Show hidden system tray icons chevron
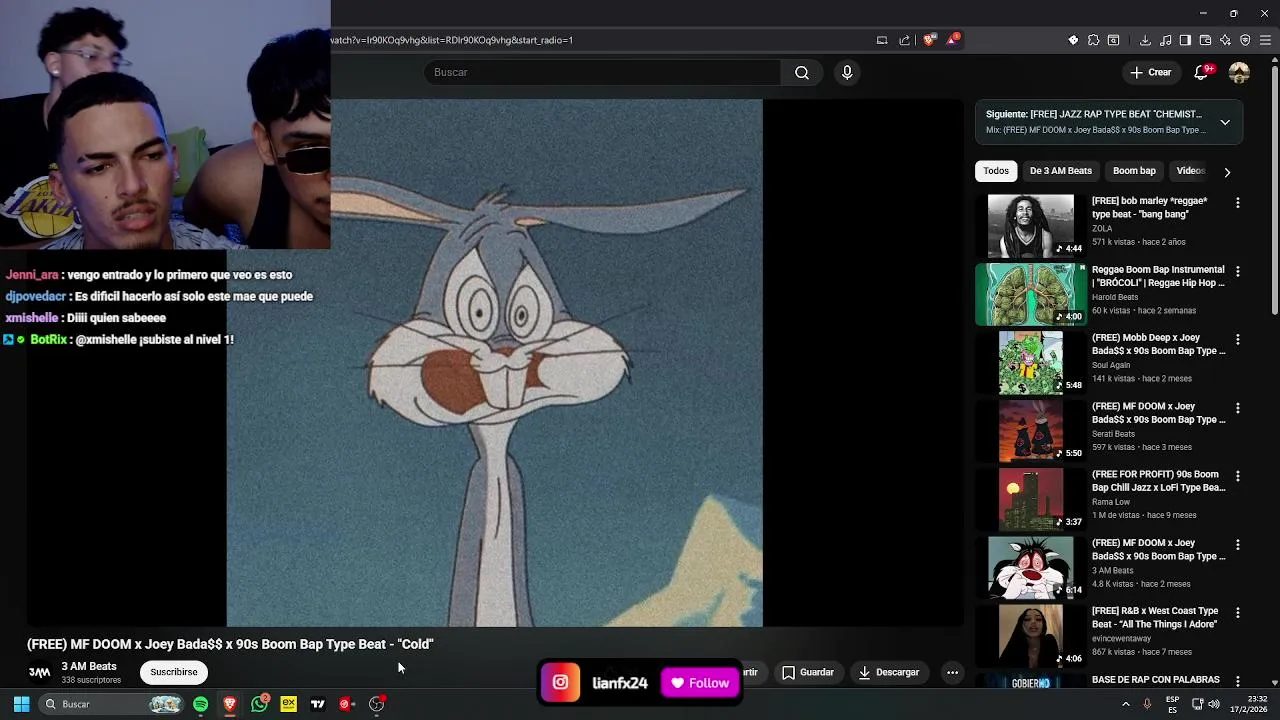The image size is (1280, 720). (x=1125, y=704)
